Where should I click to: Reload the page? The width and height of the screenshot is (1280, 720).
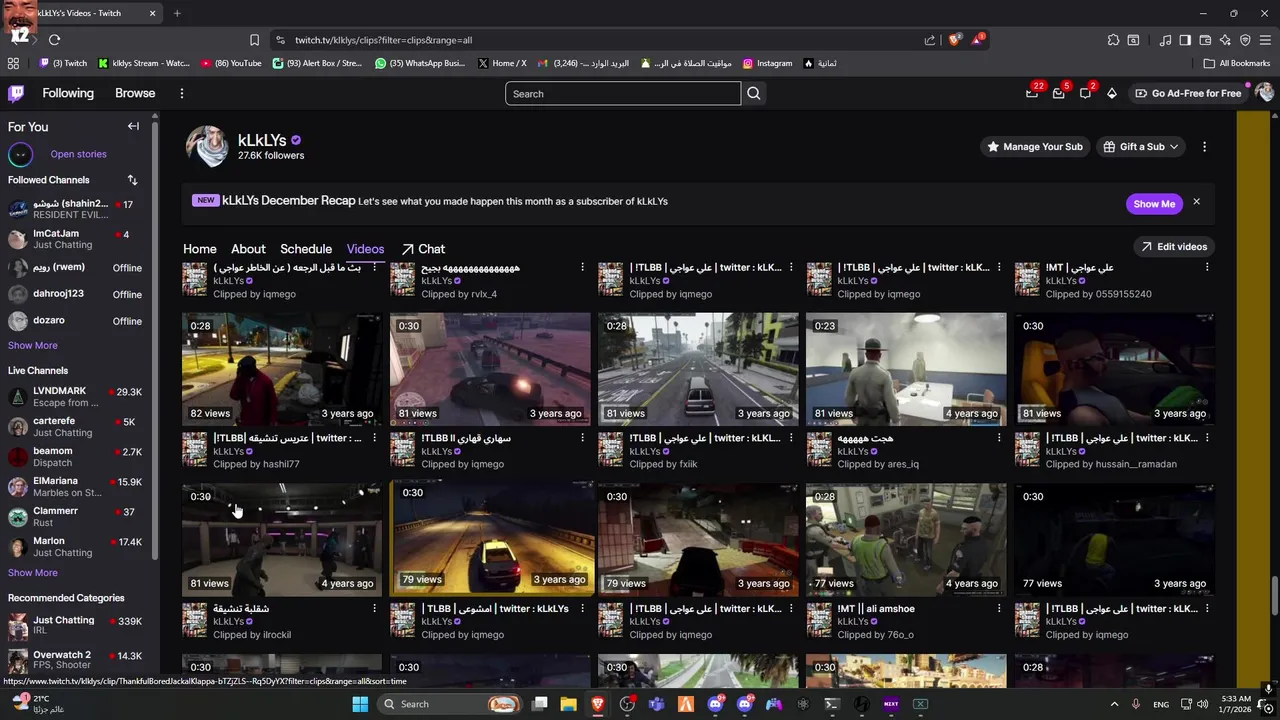point(54,40)
